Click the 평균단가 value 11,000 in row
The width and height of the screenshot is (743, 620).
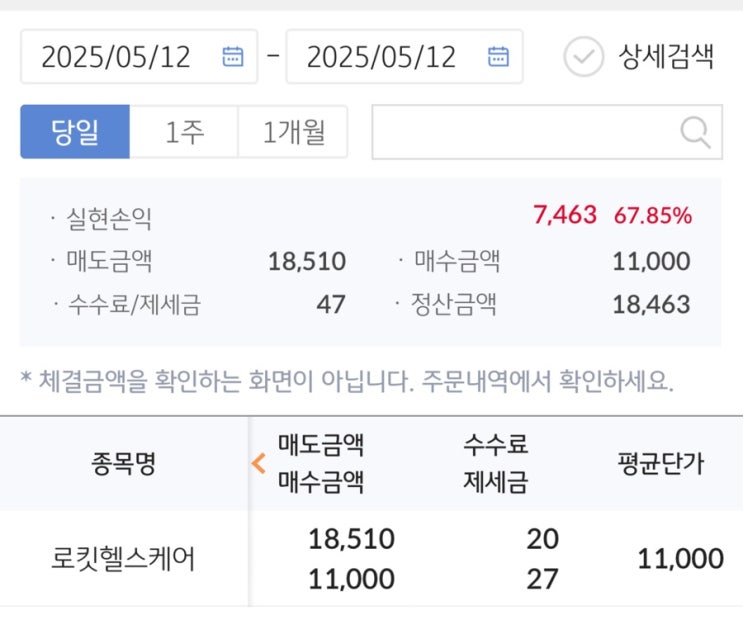[680, 559]
